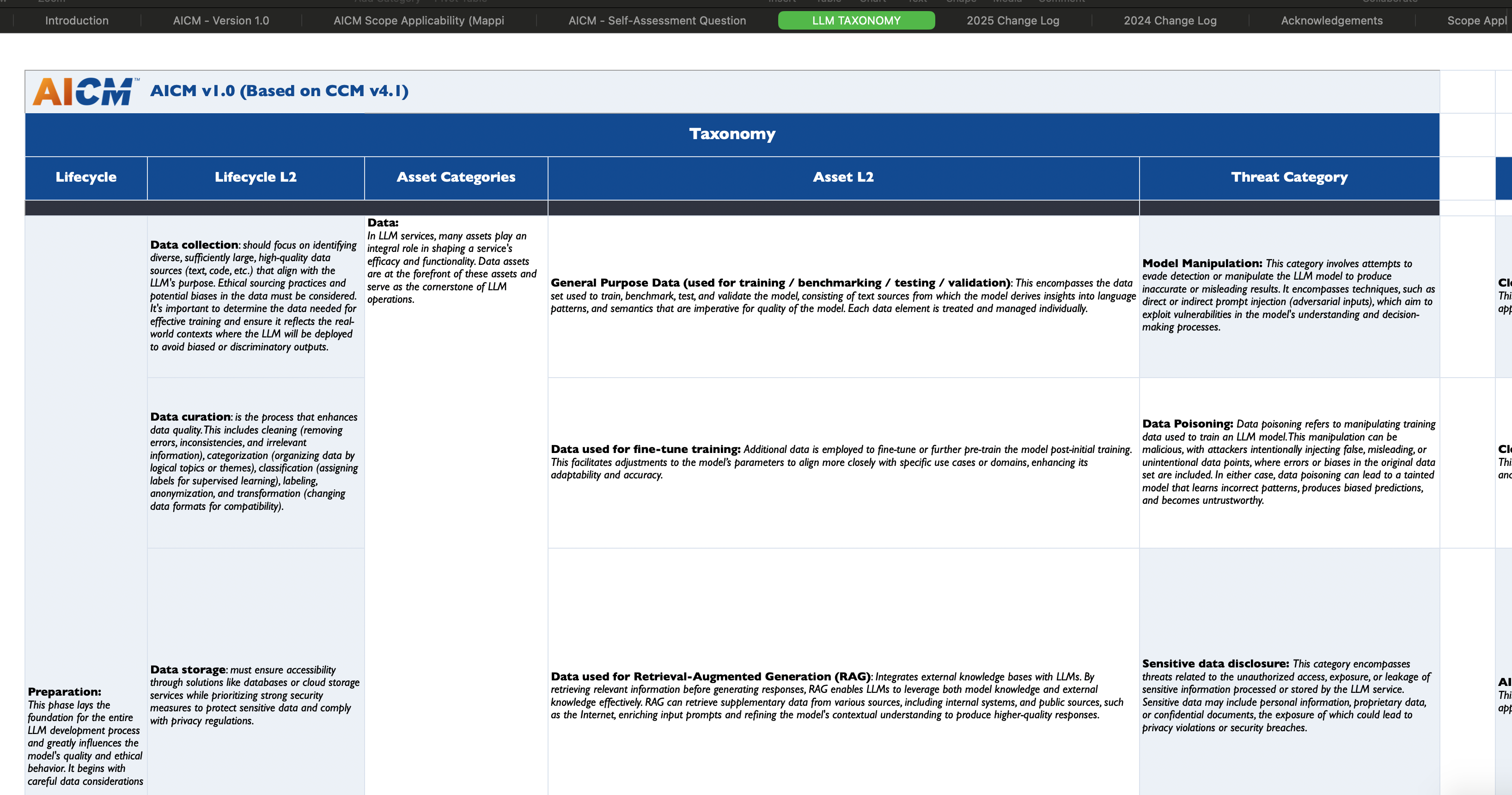This screenshot has width=1512, height=795.
Task: Click the Retrieval-Augmented Generation (RAG) cell
Action: (842, 695)
